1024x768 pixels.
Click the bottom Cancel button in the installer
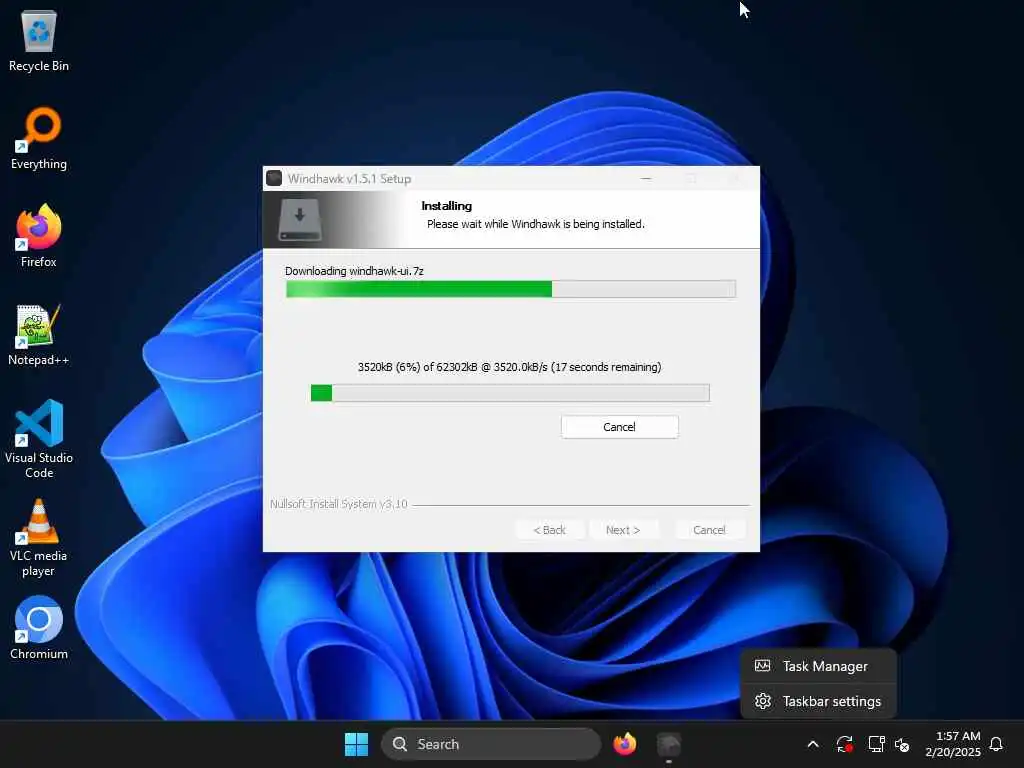point(709,530)
